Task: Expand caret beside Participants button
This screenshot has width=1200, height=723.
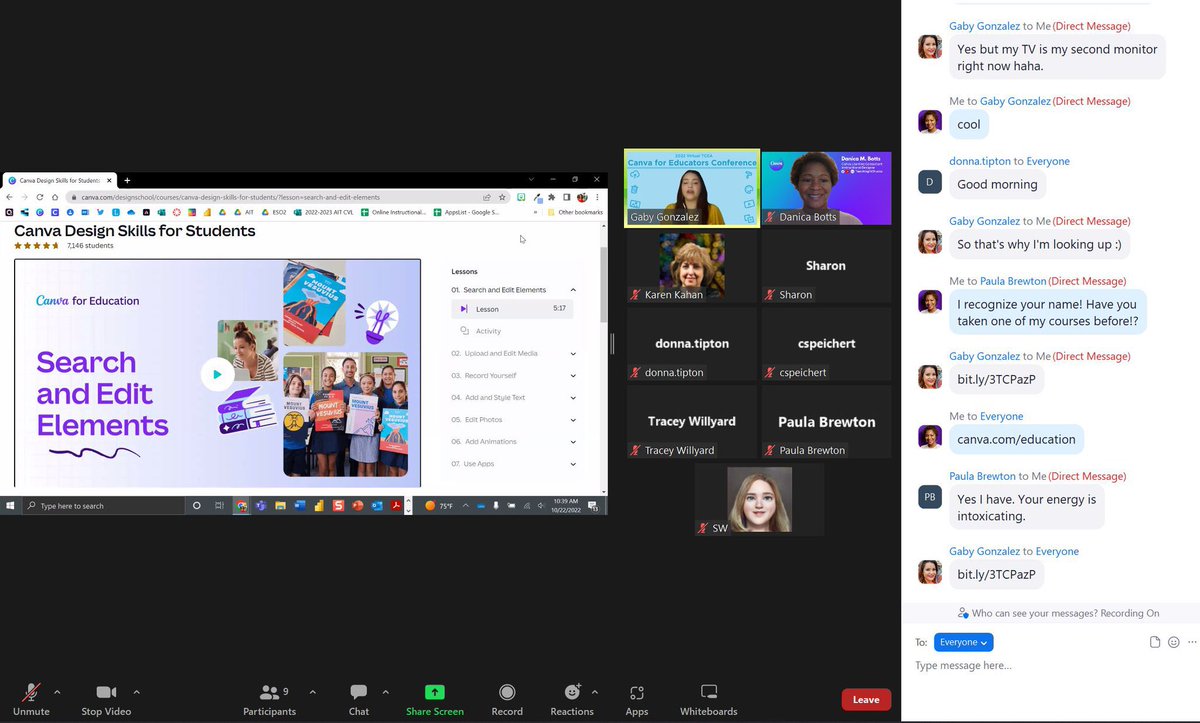Action: tap(313, 691)
